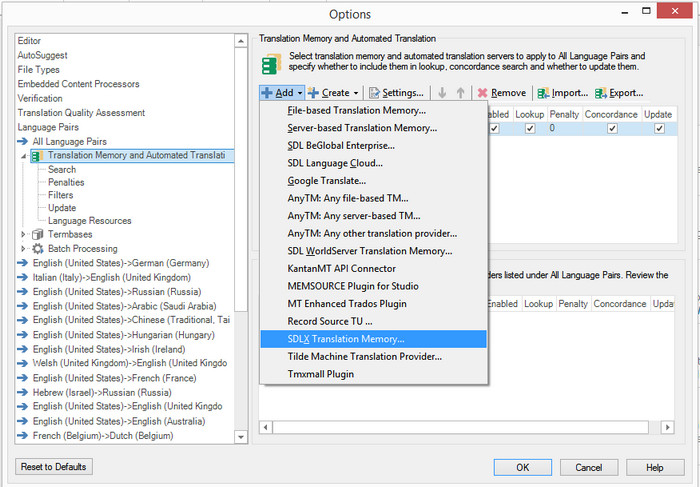Select AutoSuggest in the options tree
Screen dimensions: 700x487
42,55
